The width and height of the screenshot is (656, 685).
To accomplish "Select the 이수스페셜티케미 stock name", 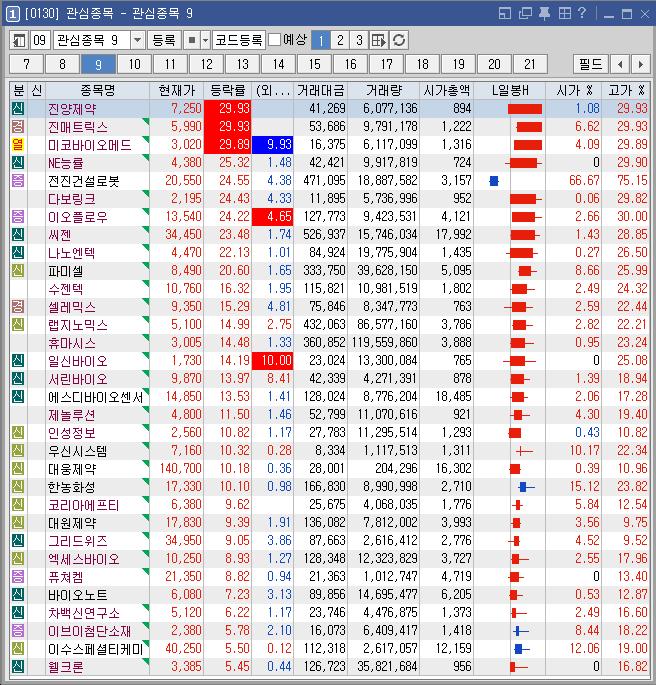I will (x=96, y=649).
